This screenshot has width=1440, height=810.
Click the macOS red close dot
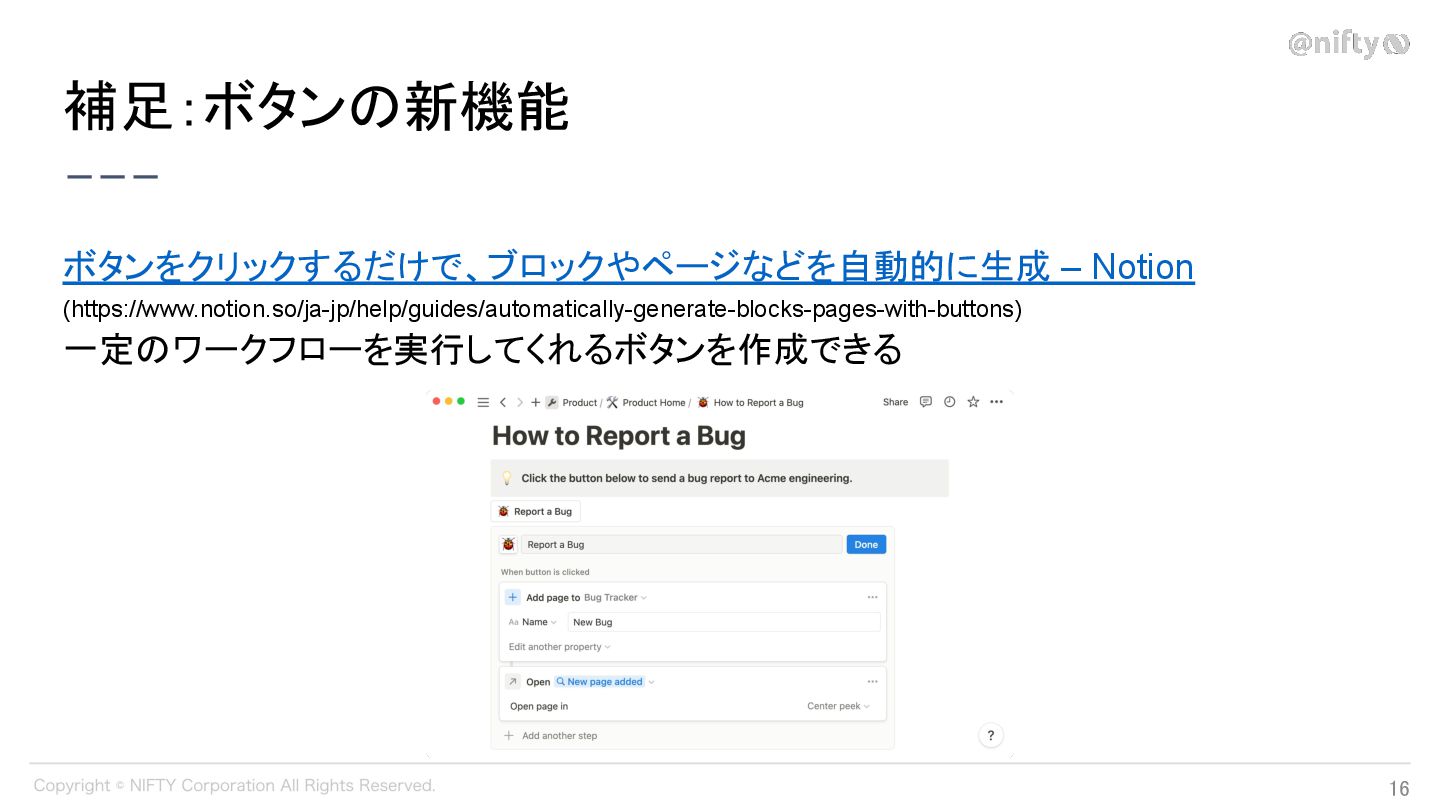click(437, 401)
